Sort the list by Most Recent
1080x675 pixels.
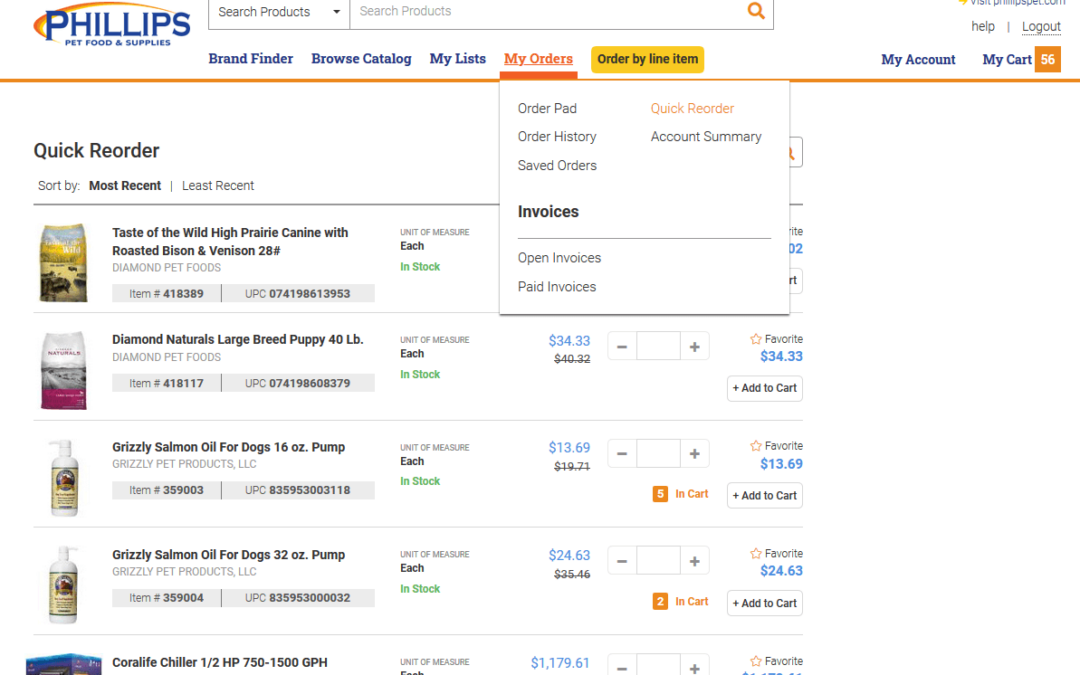[x=125, y=185]
